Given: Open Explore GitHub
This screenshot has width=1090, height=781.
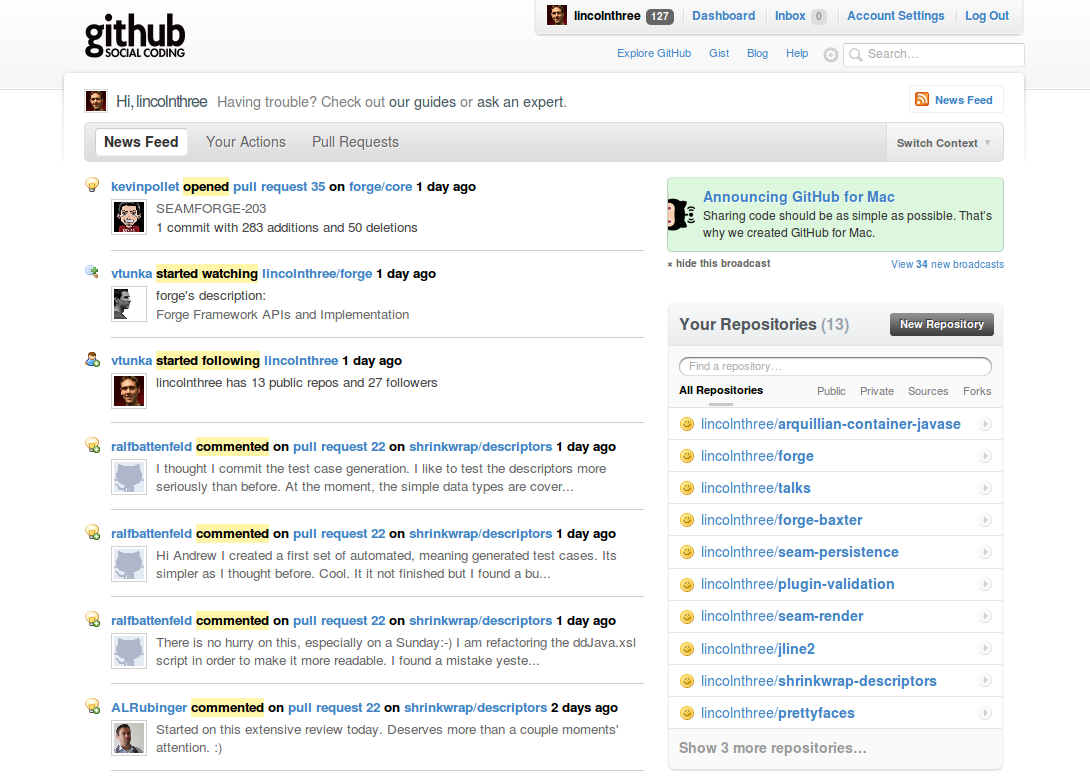Looking at the screenshot, I should [653, 53].
